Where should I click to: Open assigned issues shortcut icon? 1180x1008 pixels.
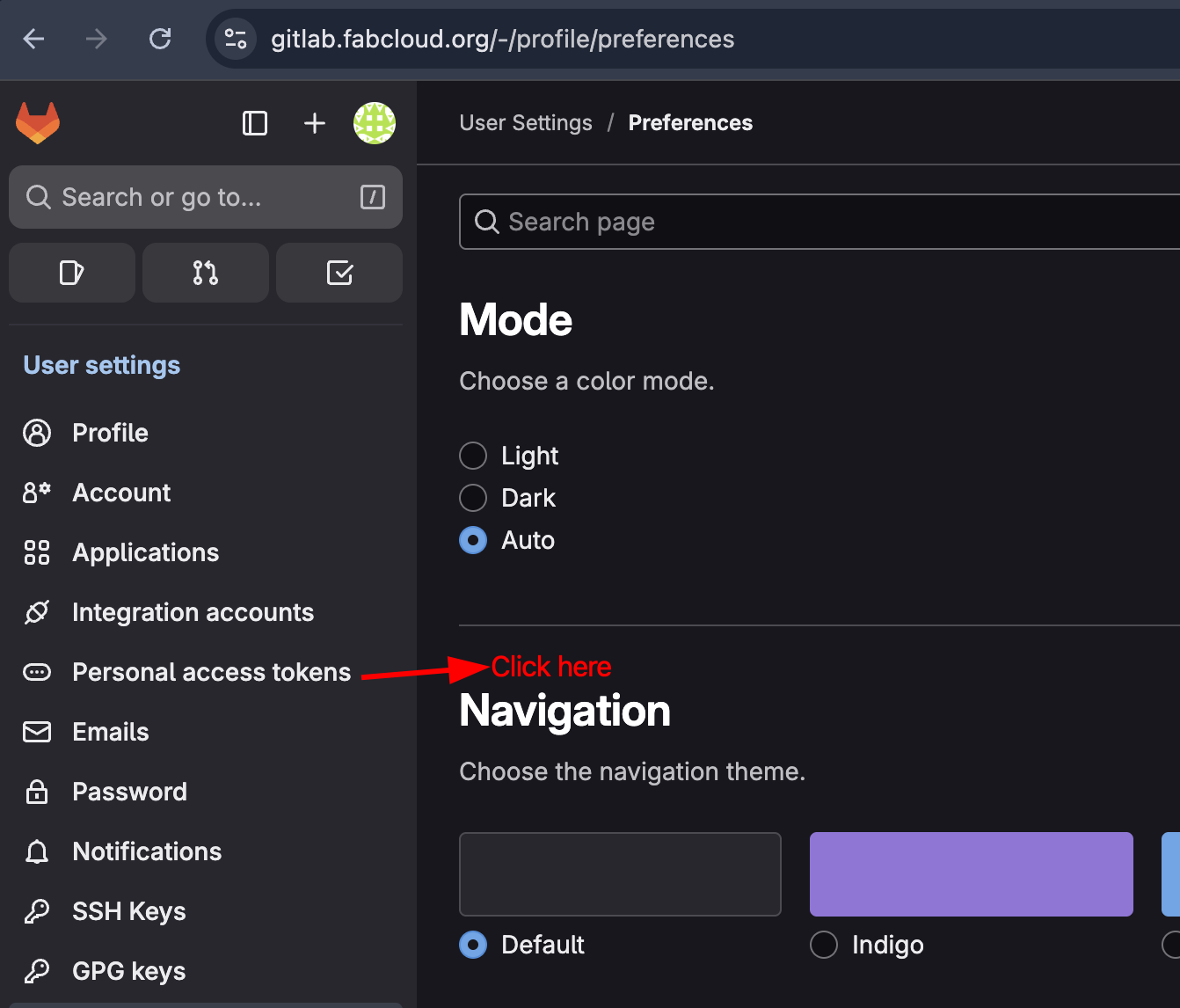pyautogui.click(x=72, y=273)
